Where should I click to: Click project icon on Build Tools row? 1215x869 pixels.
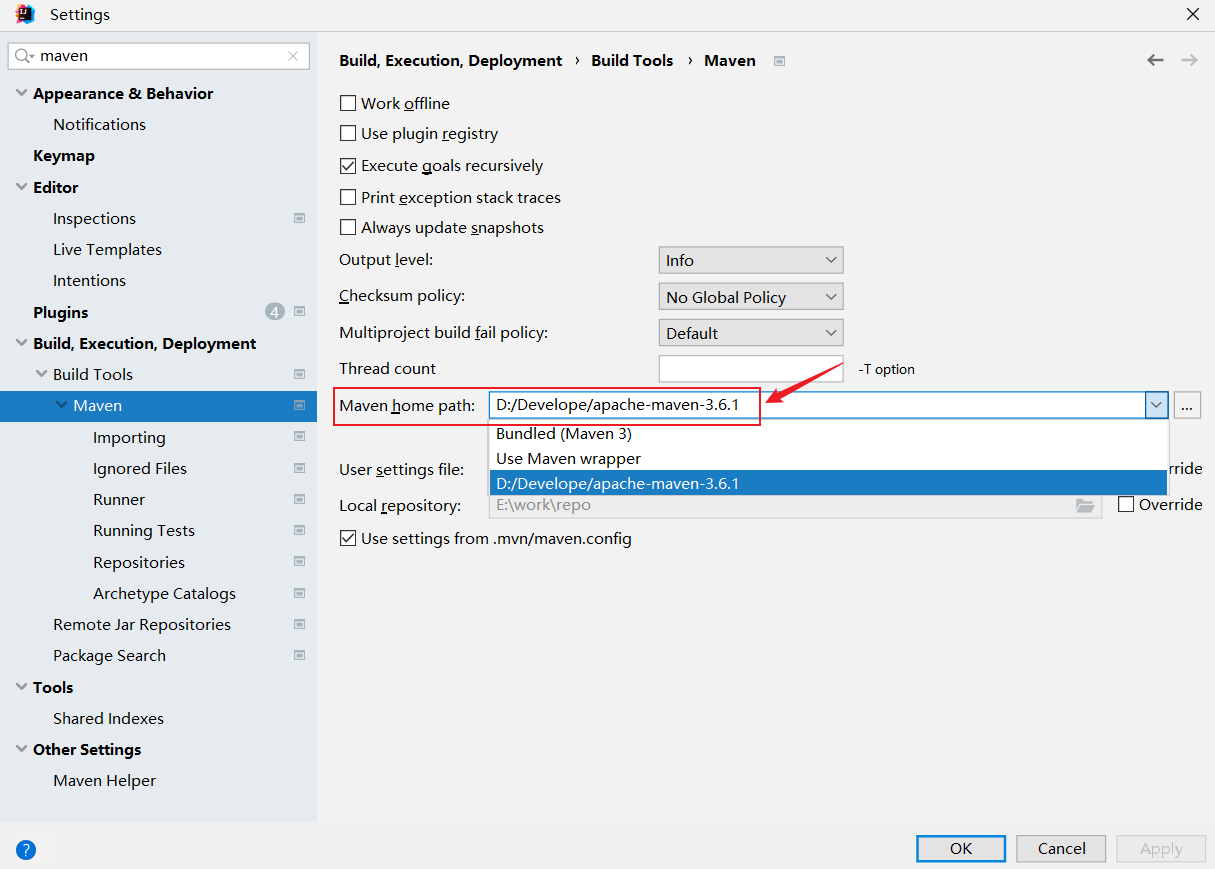point(299,374)
